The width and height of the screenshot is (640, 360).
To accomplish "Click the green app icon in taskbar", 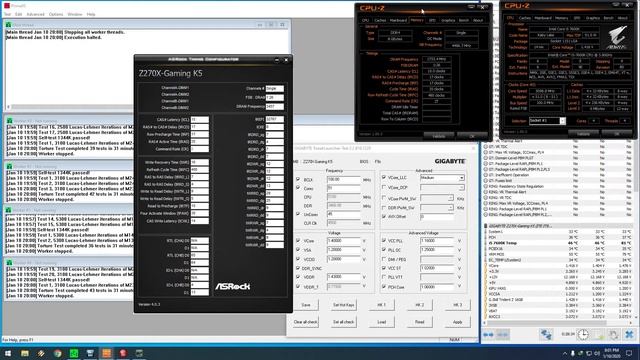I will pos(74,353).
